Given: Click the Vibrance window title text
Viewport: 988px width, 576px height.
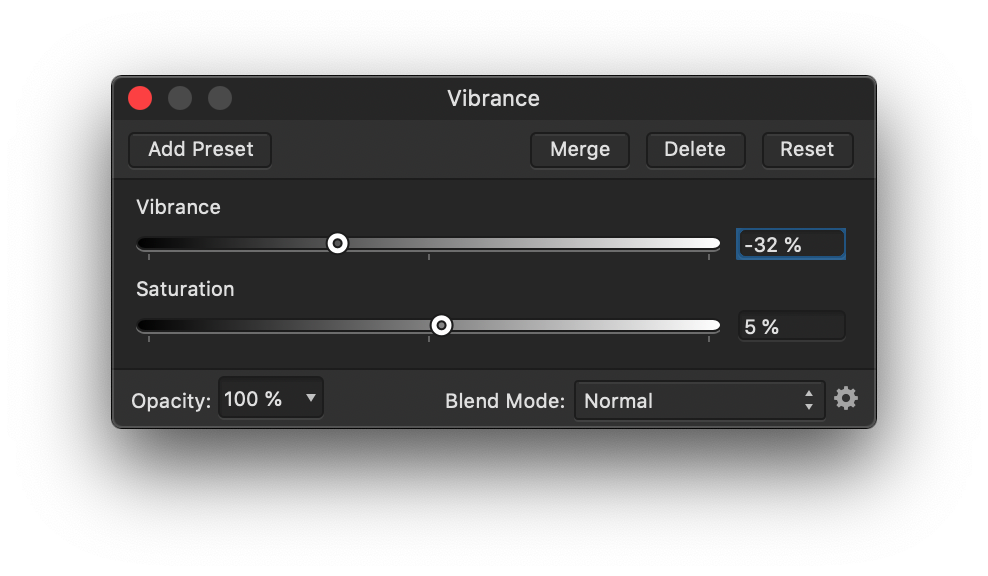Looking at the screenshot, I should point(493,99).
